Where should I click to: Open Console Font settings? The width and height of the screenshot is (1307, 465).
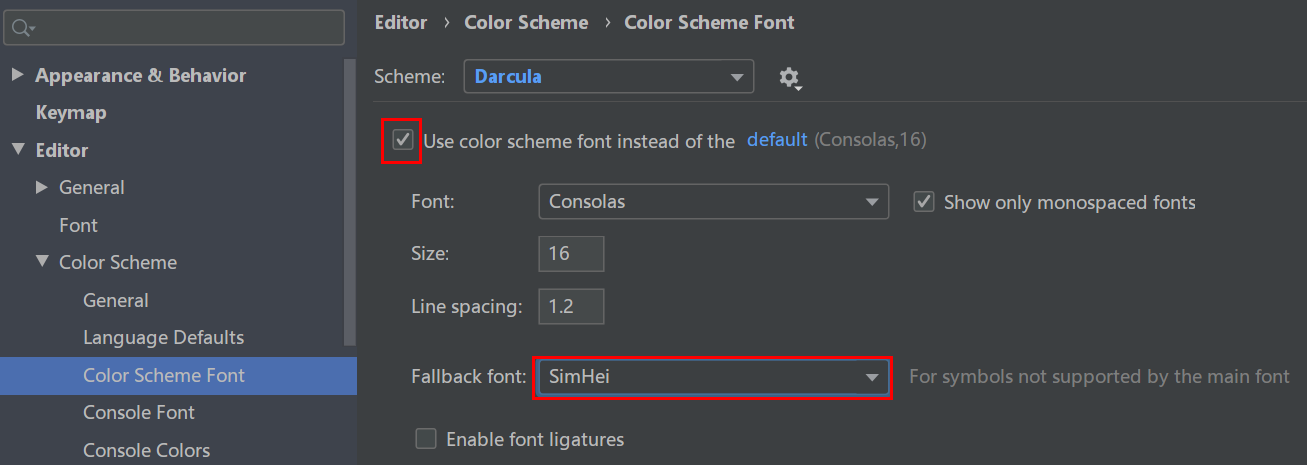[139, 412]
